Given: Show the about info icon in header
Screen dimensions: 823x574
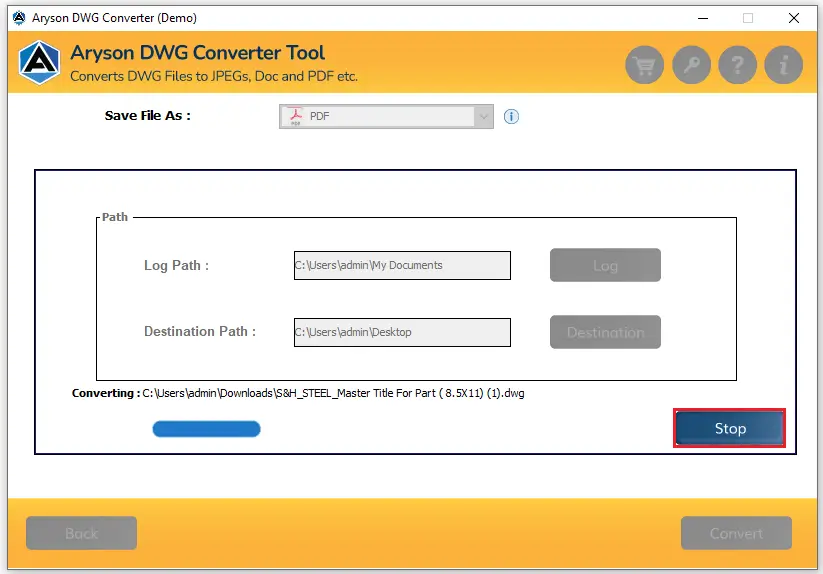Looking at the screenshot, I should (x=784, y=65).
